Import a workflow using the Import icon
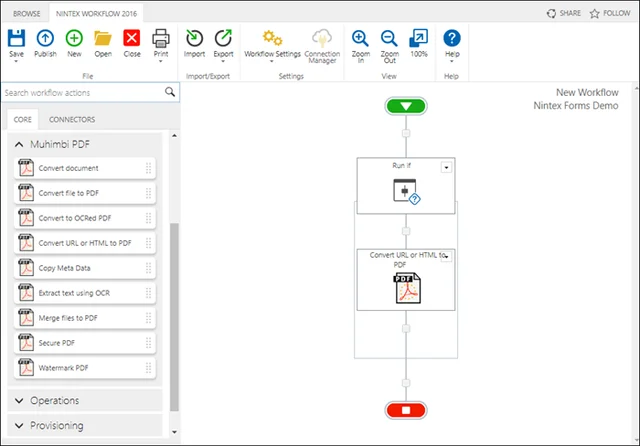Image resolution: width=640 pixels, height=446 pixels. (194, 38)
